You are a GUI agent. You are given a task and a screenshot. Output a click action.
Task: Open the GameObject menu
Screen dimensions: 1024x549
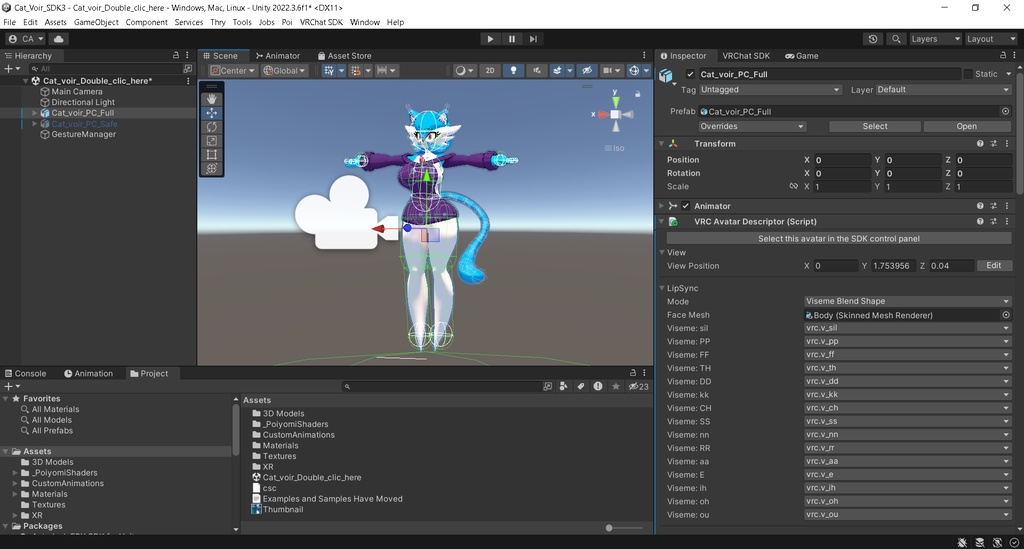tap(96, 22)
